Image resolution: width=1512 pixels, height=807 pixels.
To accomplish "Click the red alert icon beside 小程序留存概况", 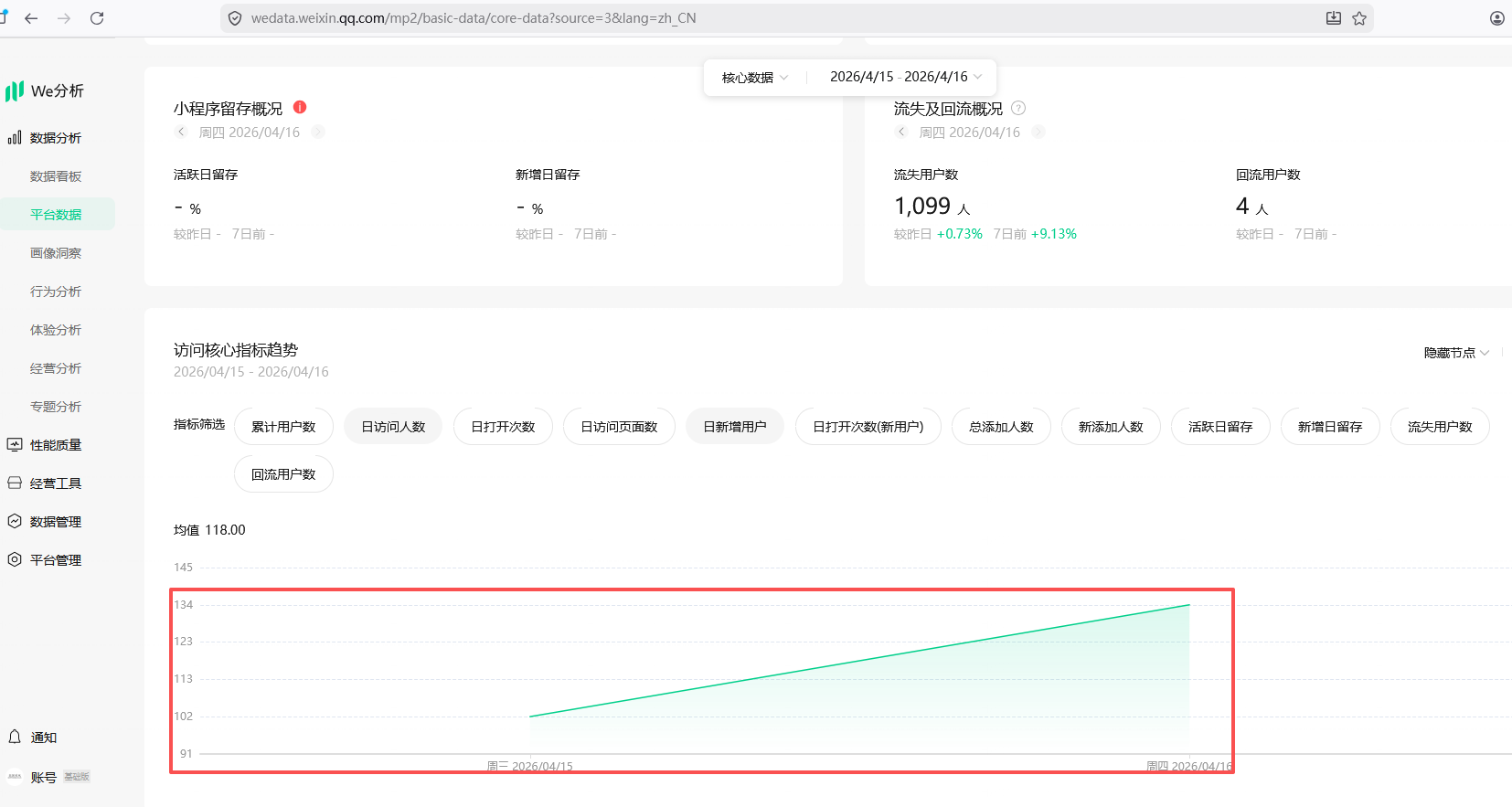I will [x=300, y=107].
